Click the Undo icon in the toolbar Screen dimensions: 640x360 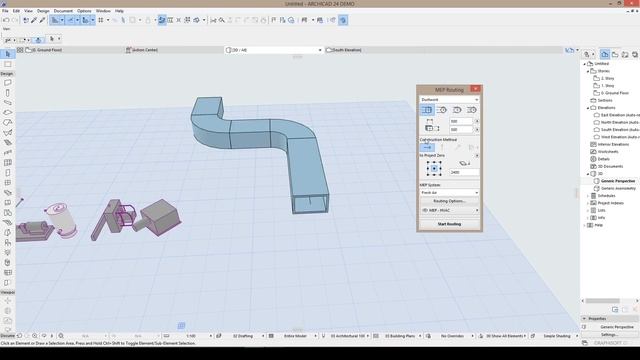click(x=6, y=20)
